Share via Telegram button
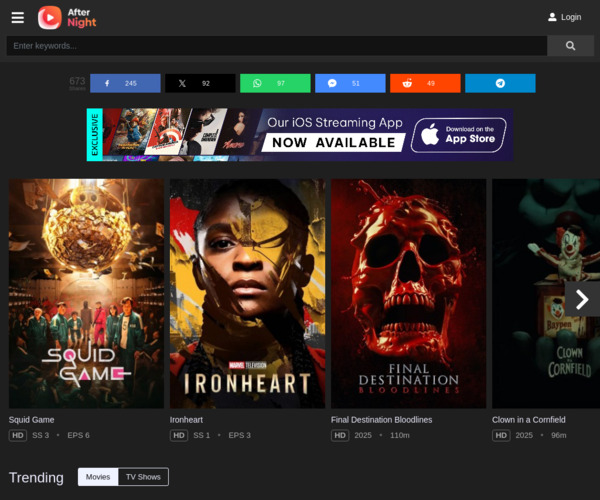600x500 pixels. (x=500, y=83)
